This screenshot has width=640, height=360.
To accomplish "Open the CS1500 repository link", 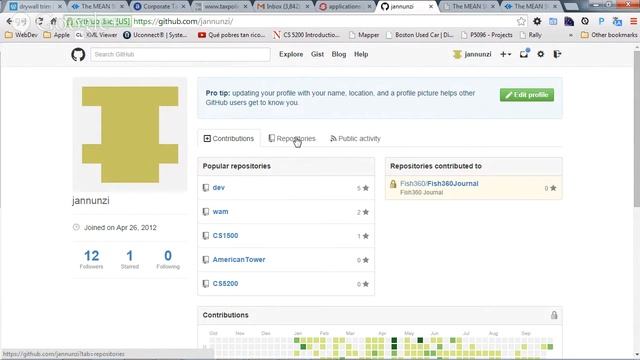I will 225,236.
